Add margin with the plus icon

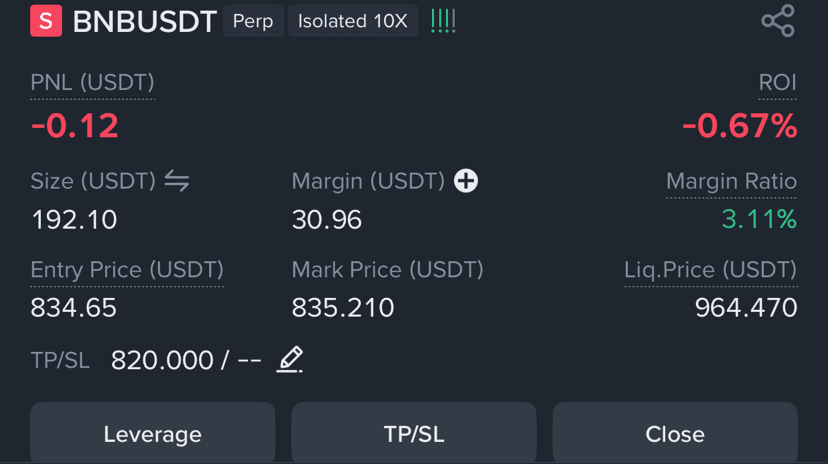click(x=466, y=181)
